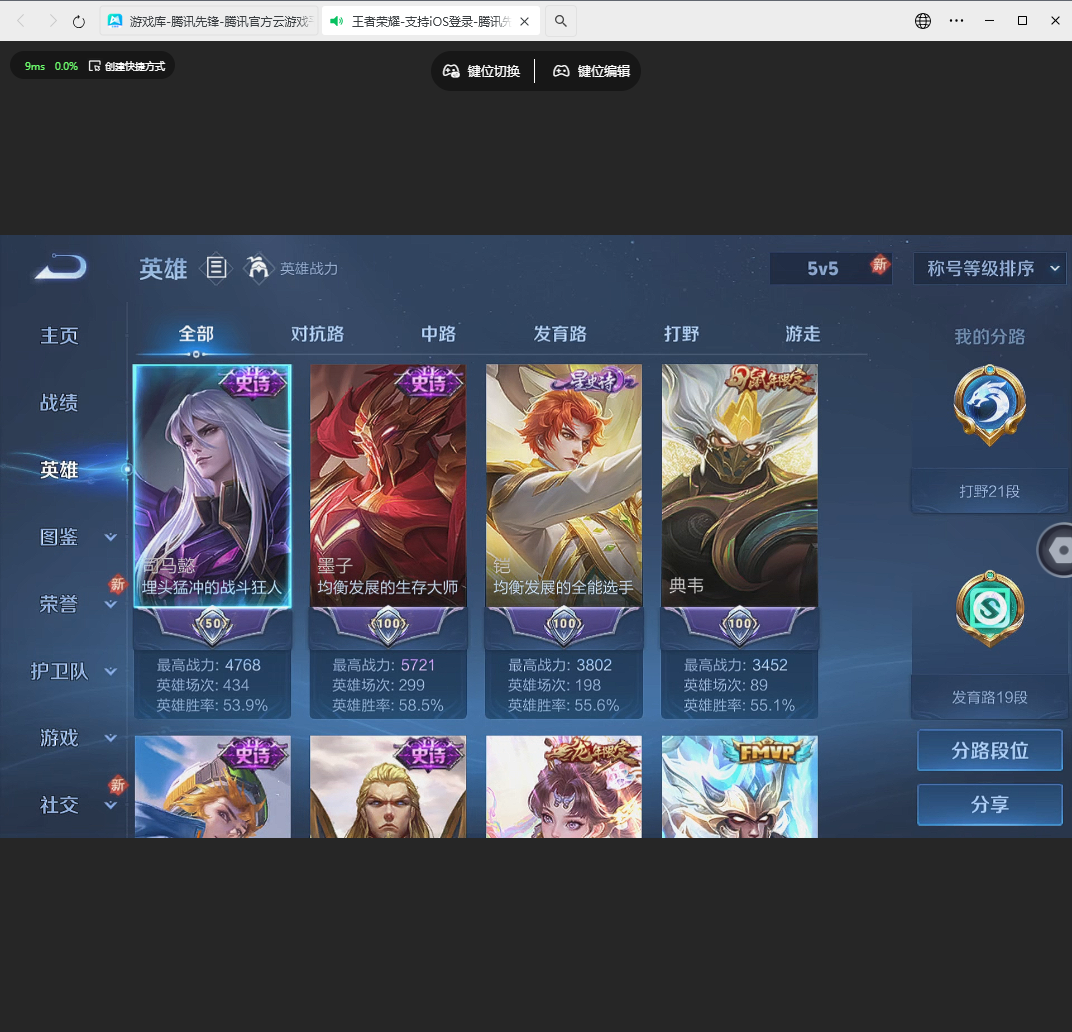
Task: Click 创建快捷方式 shortcut button
Action: coord(127,66)
